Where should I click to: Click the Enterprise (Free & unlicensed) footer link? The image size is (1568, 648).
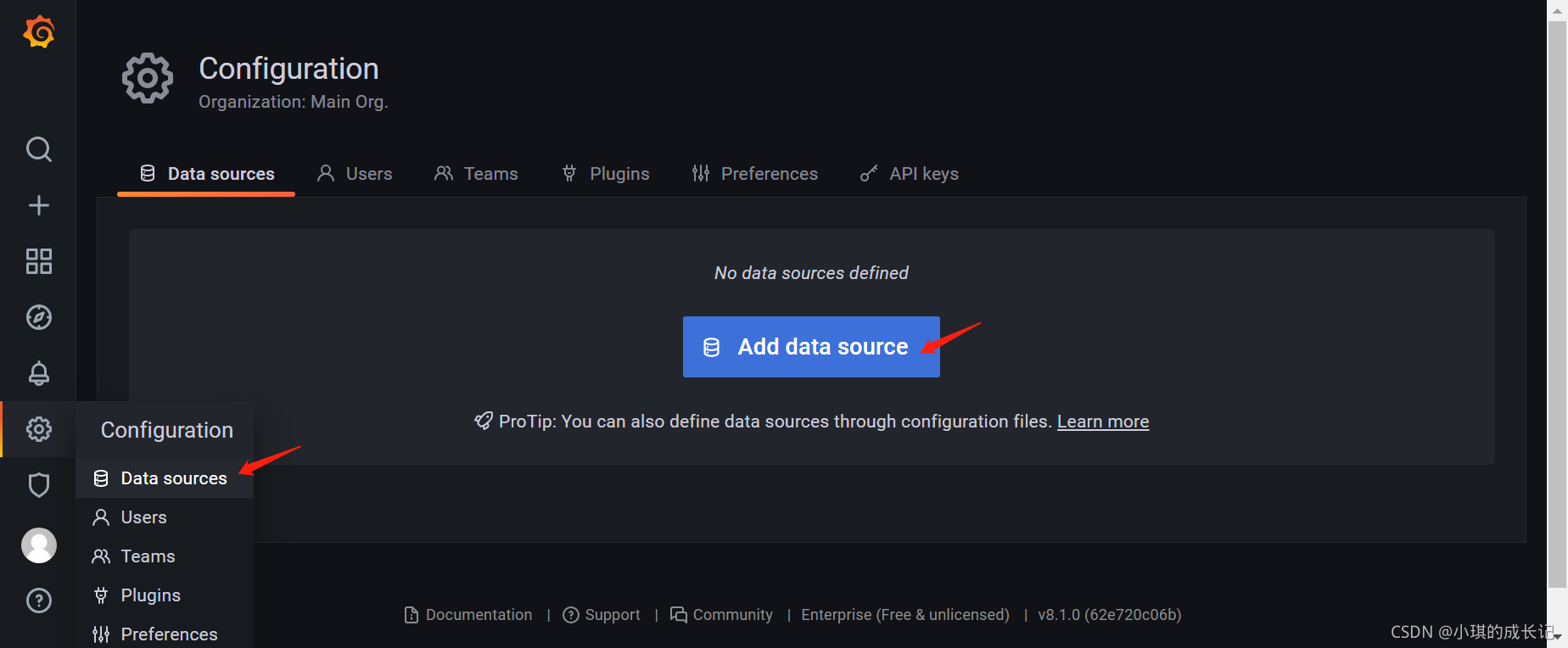905,615
